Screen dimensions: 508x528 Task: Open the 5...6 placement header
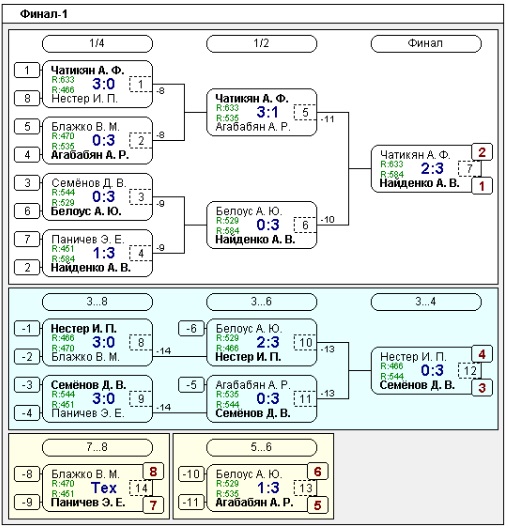tap(261, 447)
